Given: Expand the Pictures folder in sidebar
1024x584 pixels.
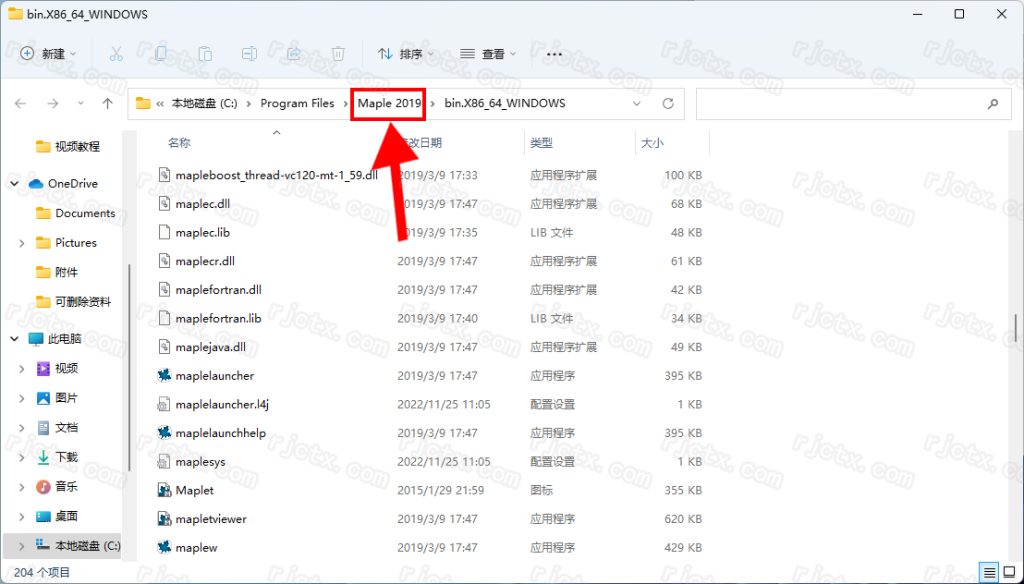Looking at the screenshot, I should (x=22, y=243).
